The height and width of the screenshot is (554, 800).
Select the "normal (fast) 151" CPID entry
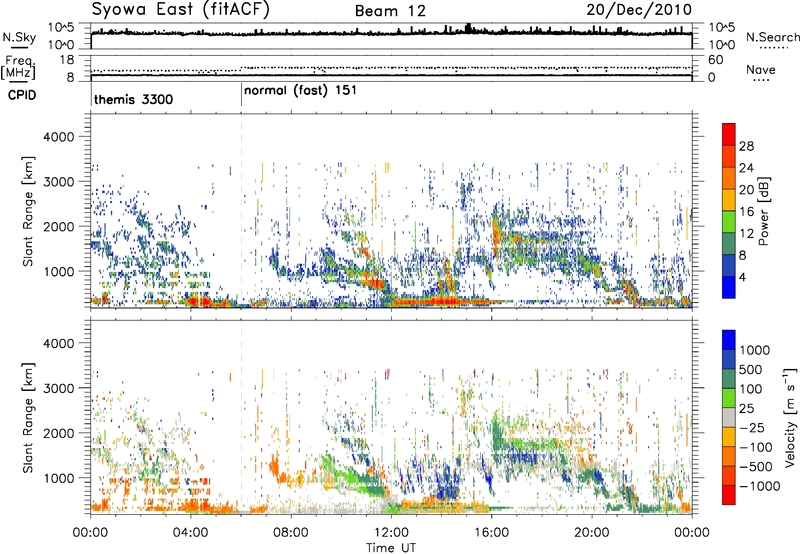click(x=300, y=91)
